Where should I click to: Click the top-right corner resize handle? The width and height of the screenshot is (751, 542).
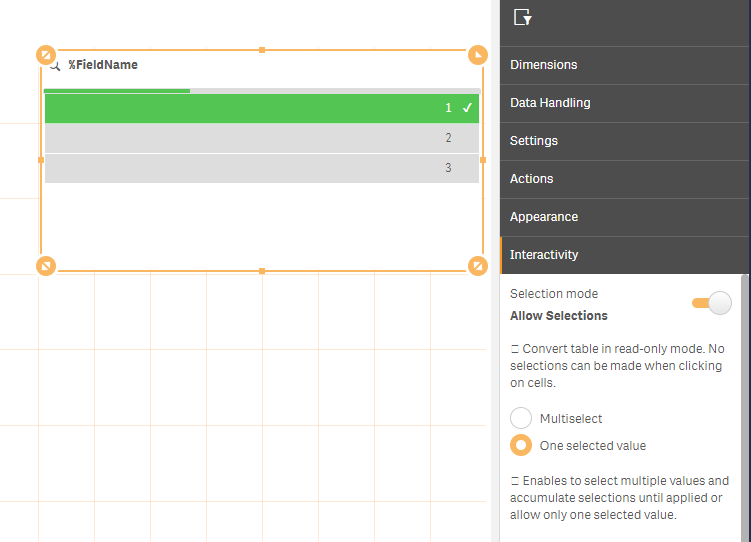[478, 54]
